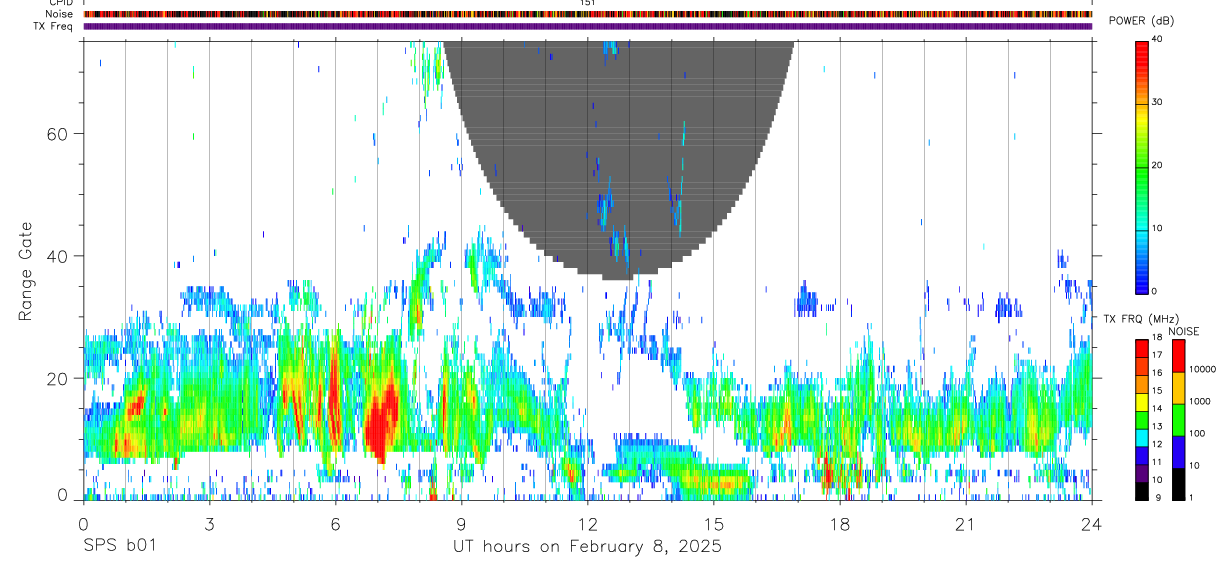Click the CPID value 151 label
Screen dimensions: 1228x567
tap(587, 3)
